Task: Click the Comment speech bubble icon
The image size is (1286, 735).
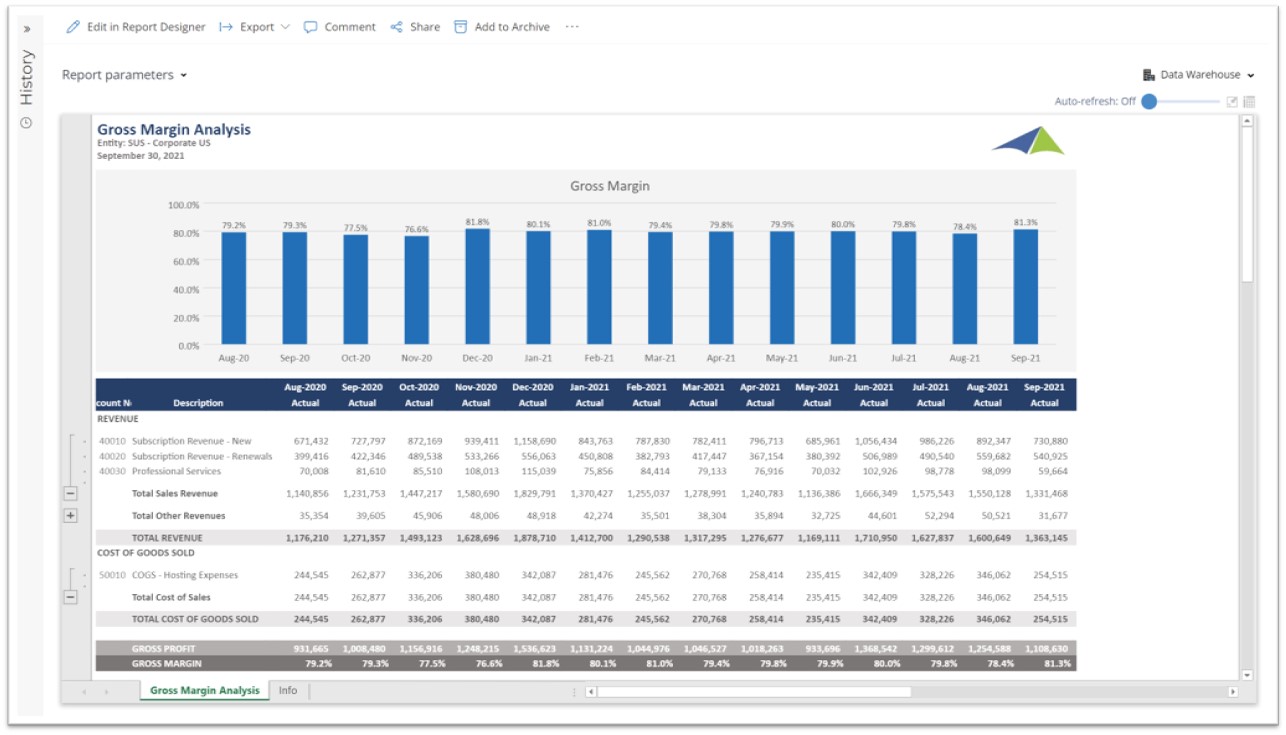Action: click(311, 27)
